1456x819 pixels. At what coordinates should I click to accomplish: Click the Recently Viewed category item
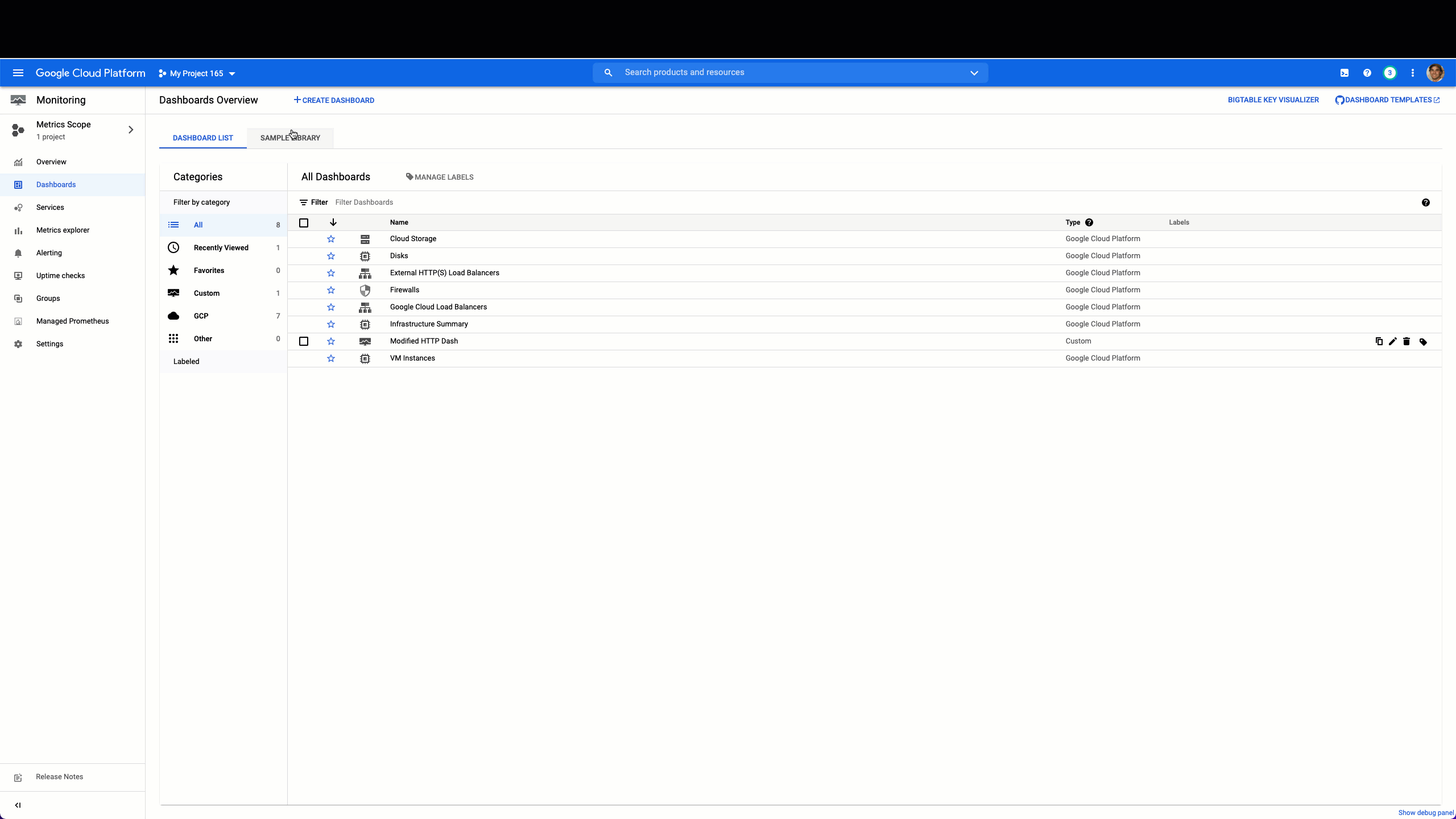220,247
